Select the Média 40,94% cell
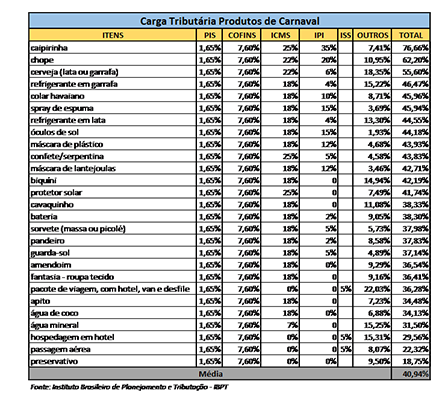This screenshot has height=393, width=448. [x=411, y=374]
